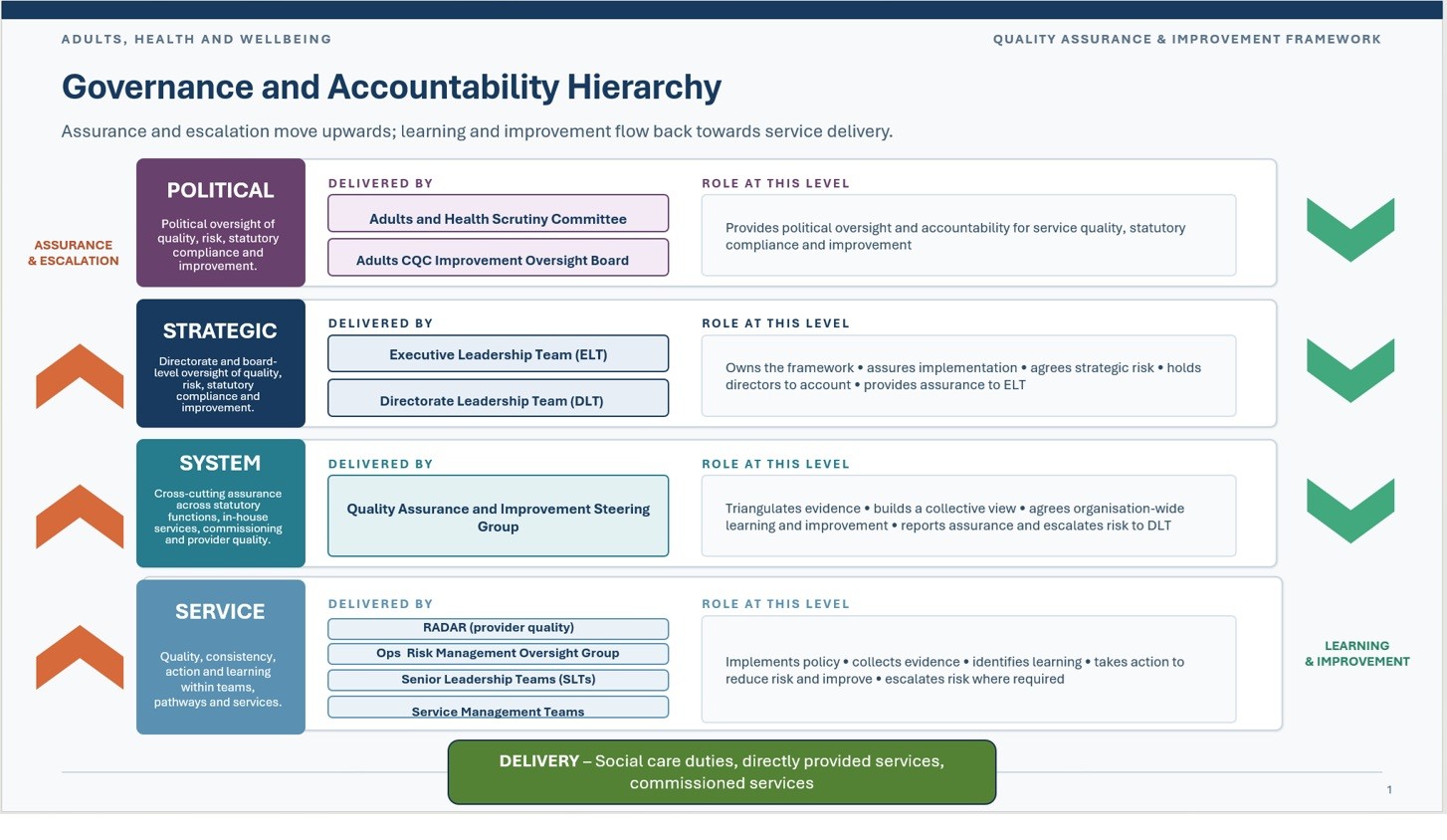Click 'Political oversight of quality, risk' description
Screen dimensions: 1447x840
click(218, 245)
